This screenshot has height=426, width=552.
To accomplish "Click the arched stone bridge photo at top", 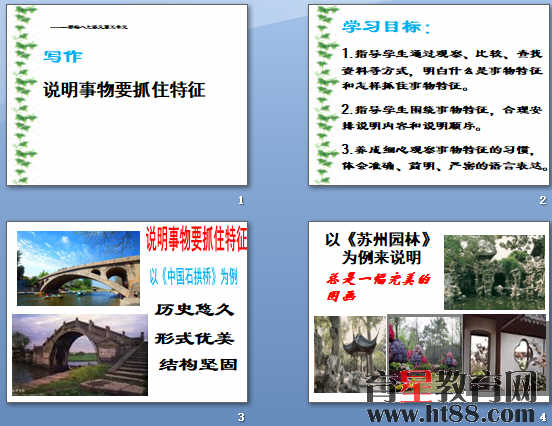I will coord(79,268).
